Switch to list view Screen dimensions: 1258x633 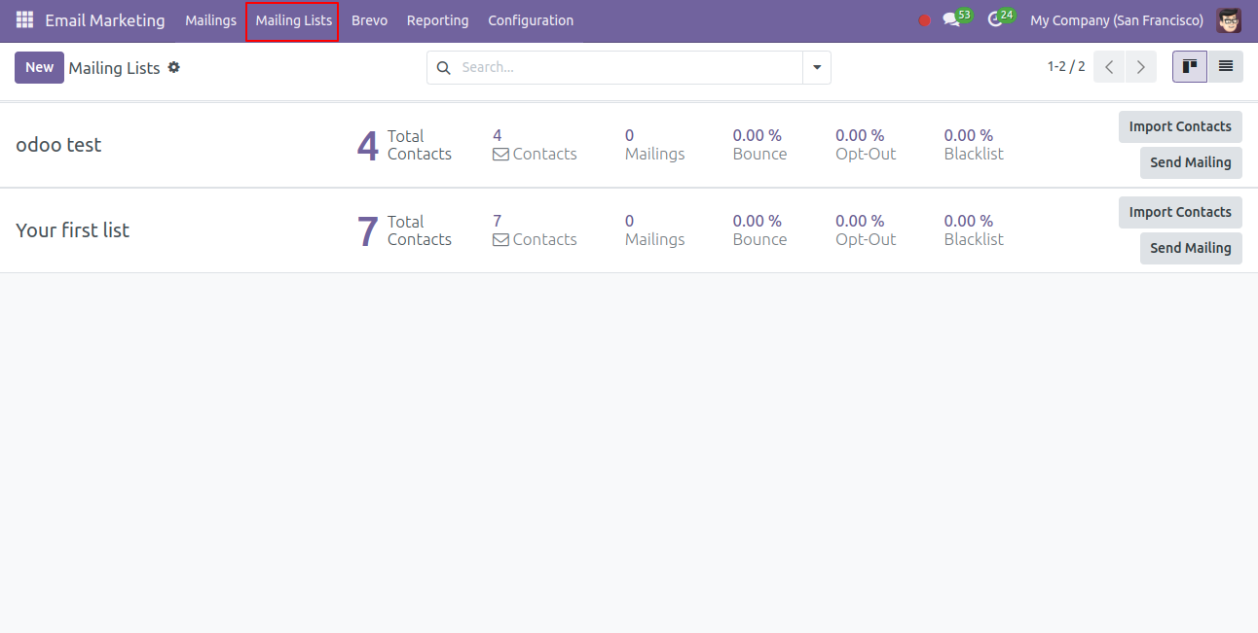[x=1225, y=67]
